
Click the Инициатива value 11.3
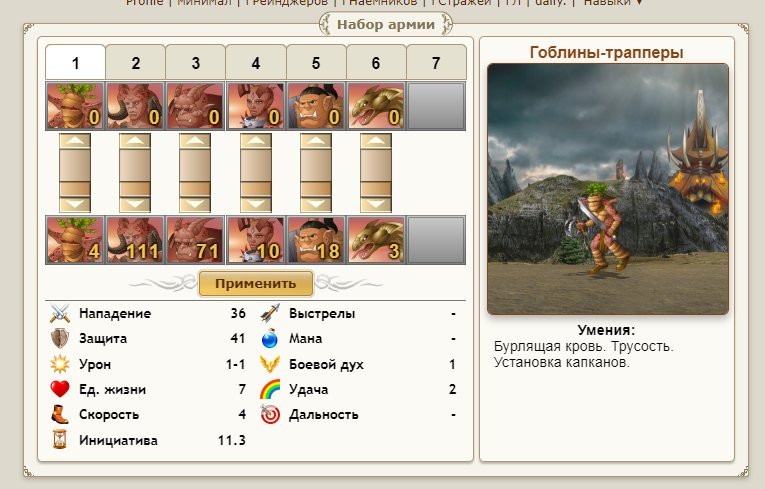tap(231, 440)
